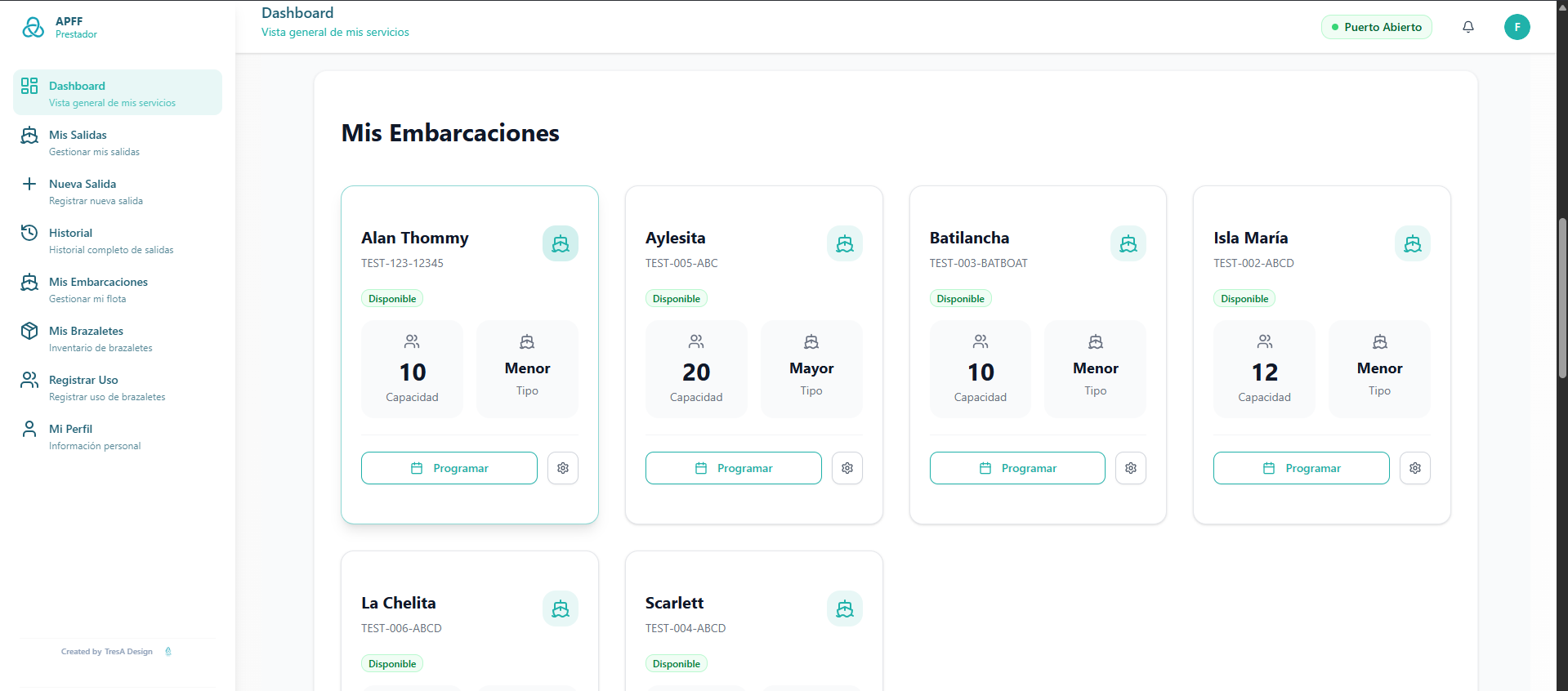
Task: Click the Disponible badge on Alan Thommy
Action: (392, 299)
